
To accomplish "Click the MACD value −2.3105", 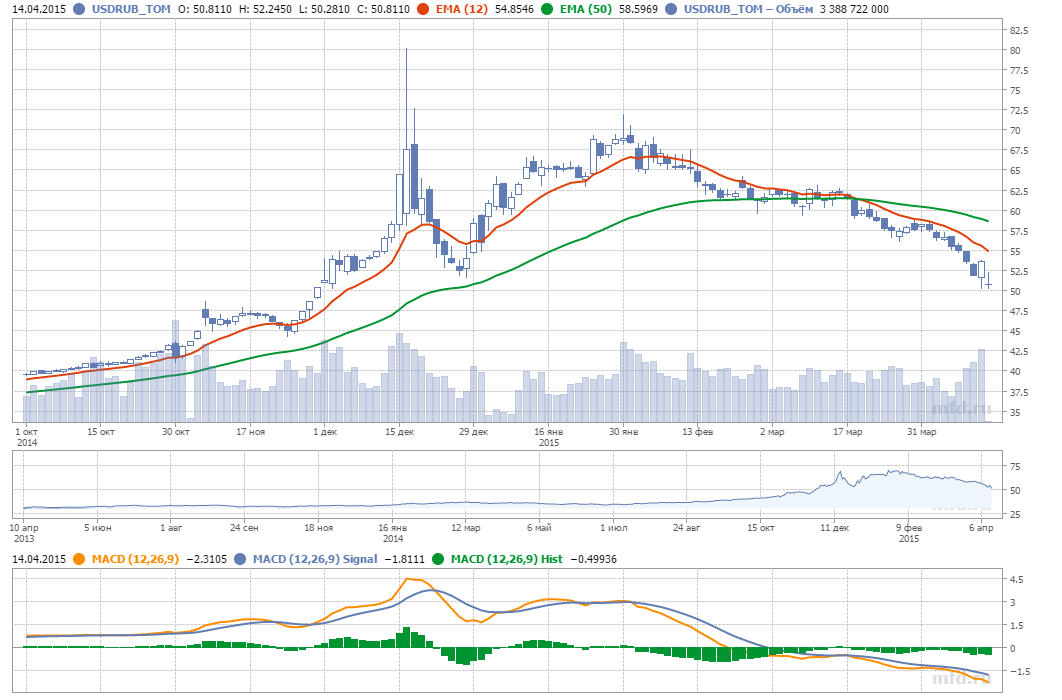I will [207, 559].
